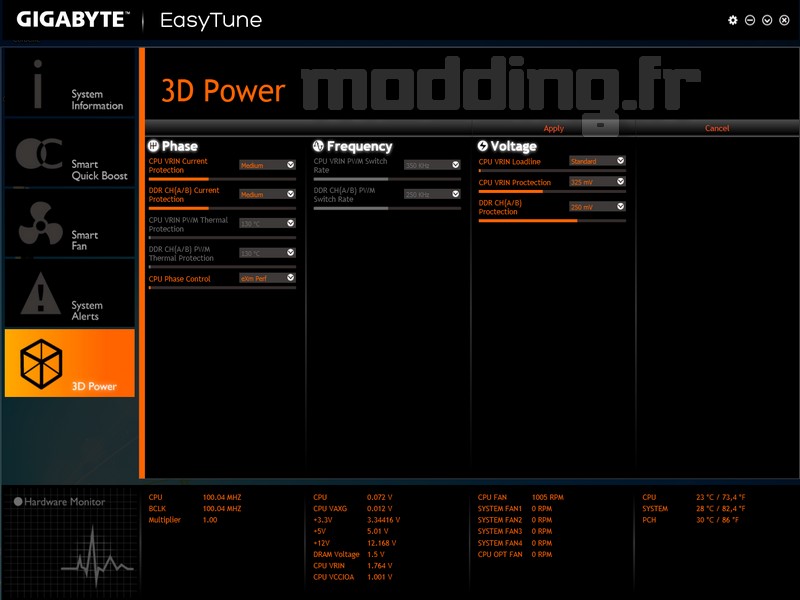Click the 3D Power page title

tap(223, 90)
